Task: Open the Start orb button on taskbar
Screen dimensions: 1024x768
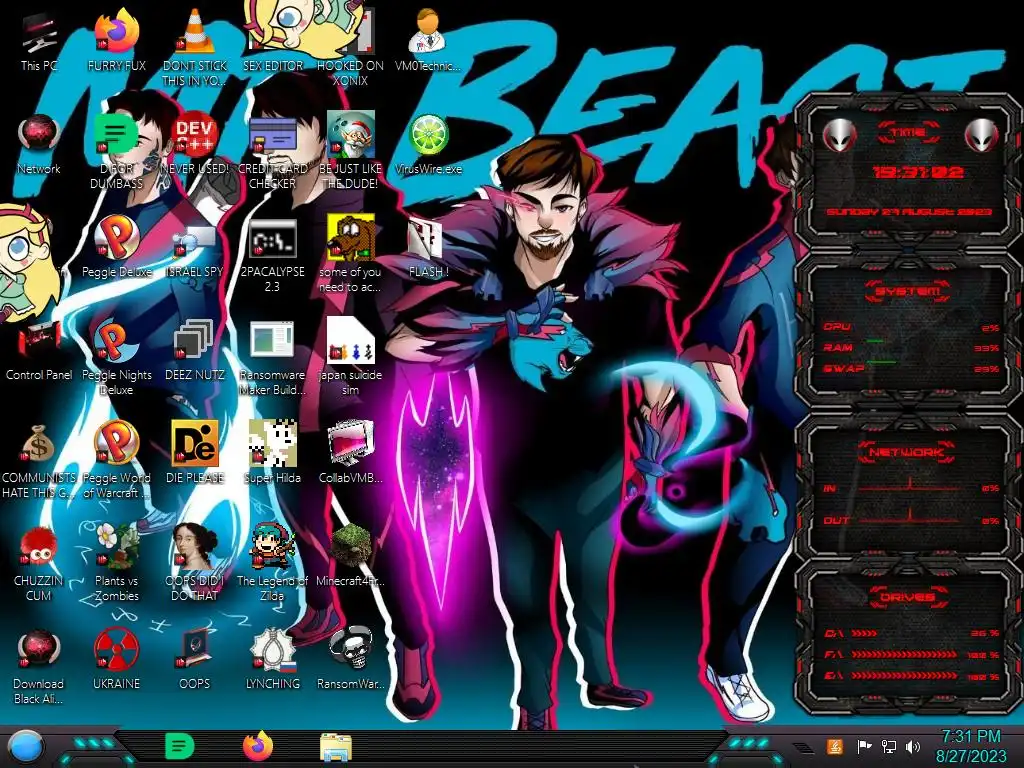Action: pos(26,747)
